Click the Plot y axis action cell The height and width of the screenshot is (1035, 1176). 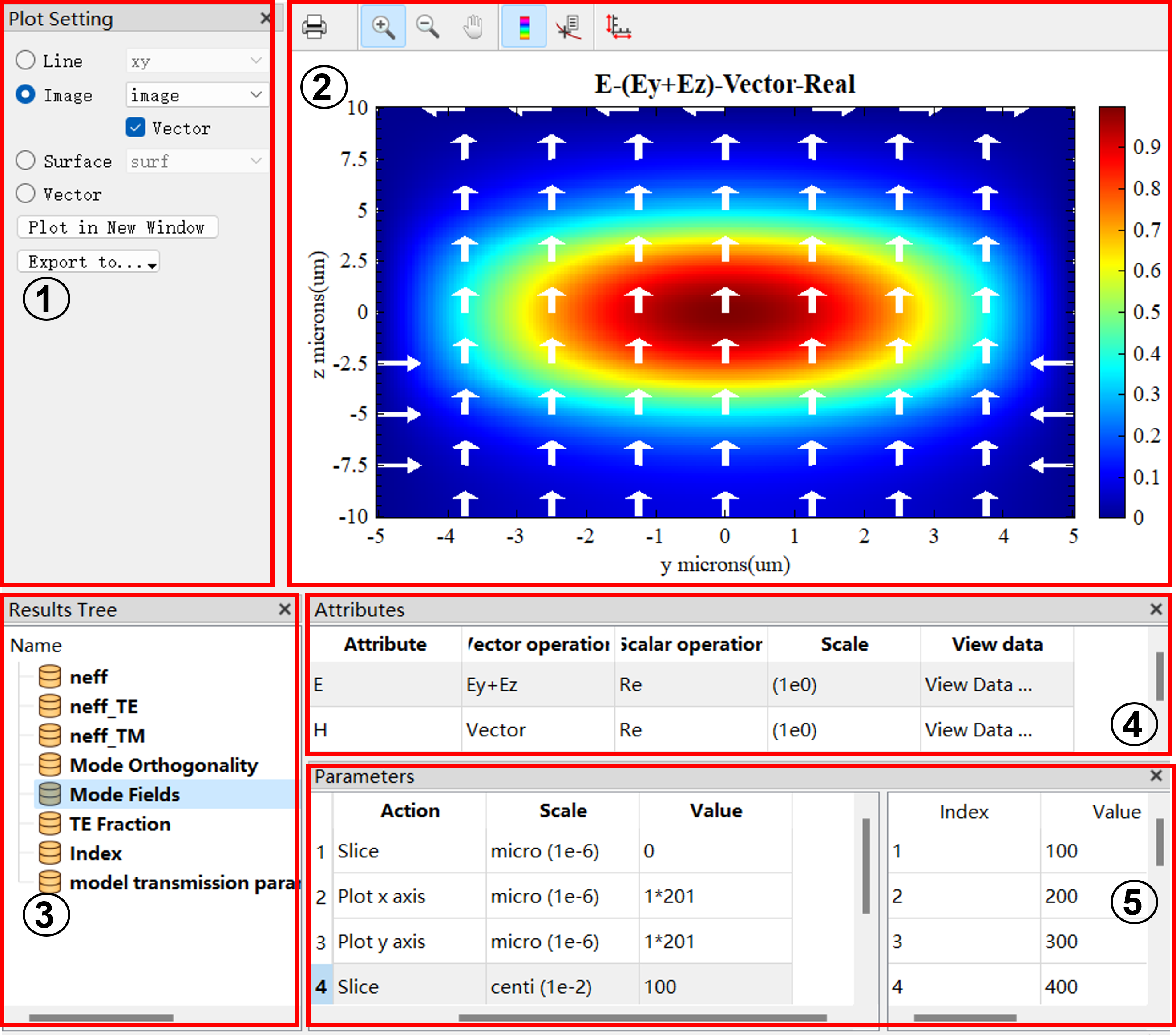(410, 941)
